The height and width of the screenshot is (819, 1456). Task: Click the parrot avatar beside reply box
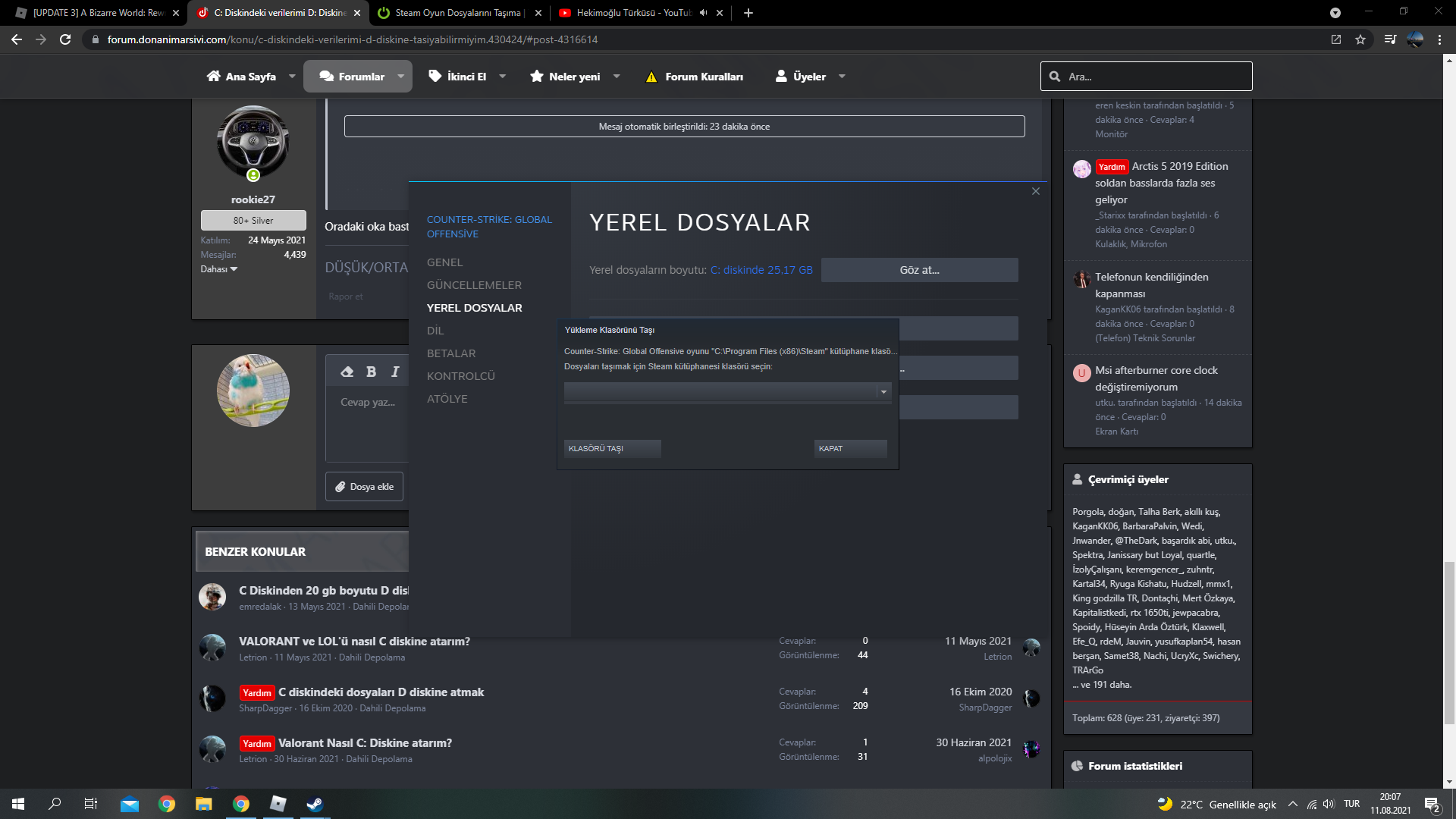(253, 391)
